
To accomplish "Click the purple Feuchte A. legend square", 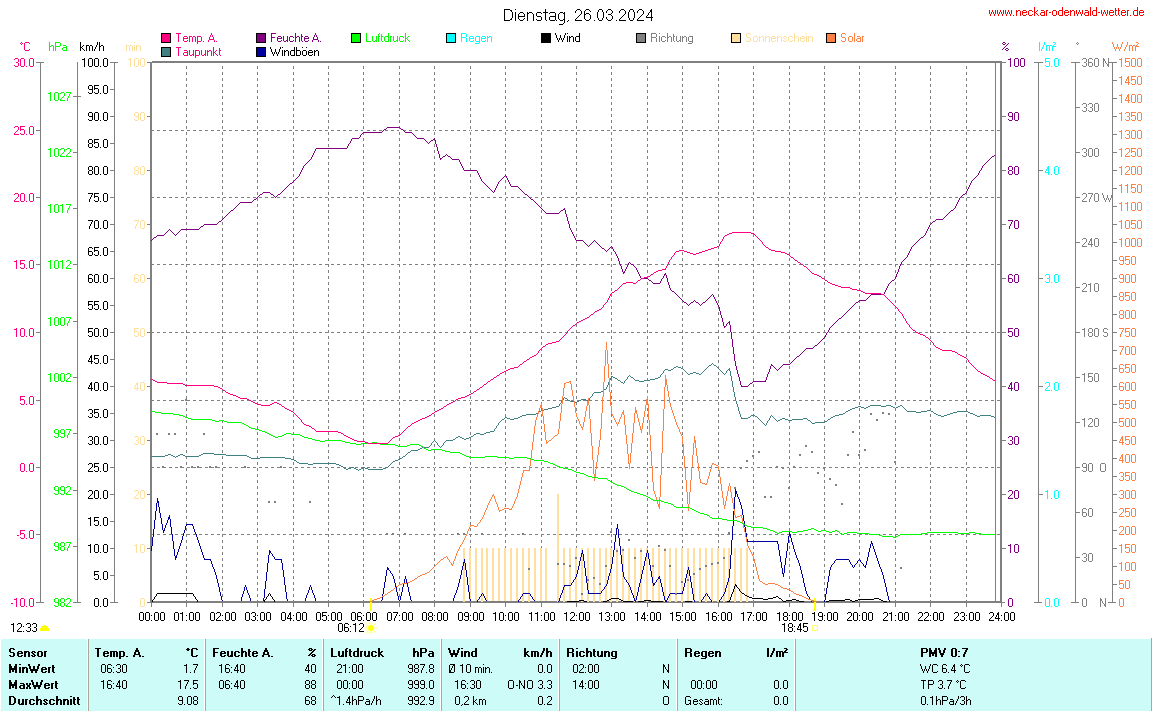I will [261, 38].
